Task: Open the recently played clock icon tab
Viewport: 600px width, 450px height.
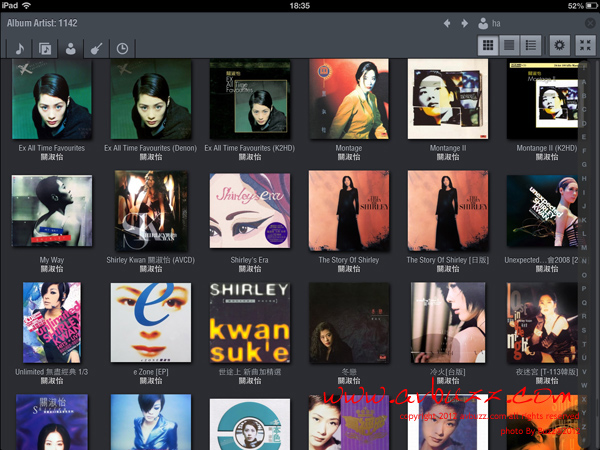Action: coord(122,47)
